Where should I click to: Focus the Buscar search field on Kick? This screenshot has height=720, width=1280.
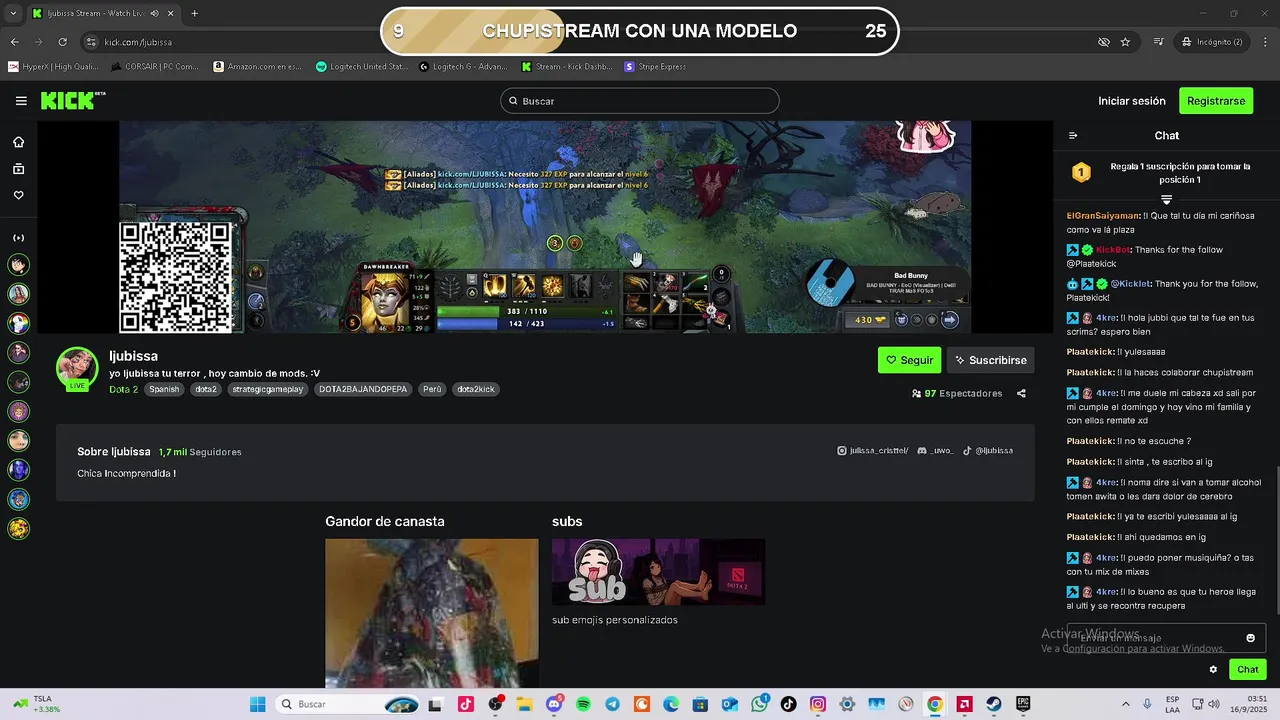[x=639, y=101]
